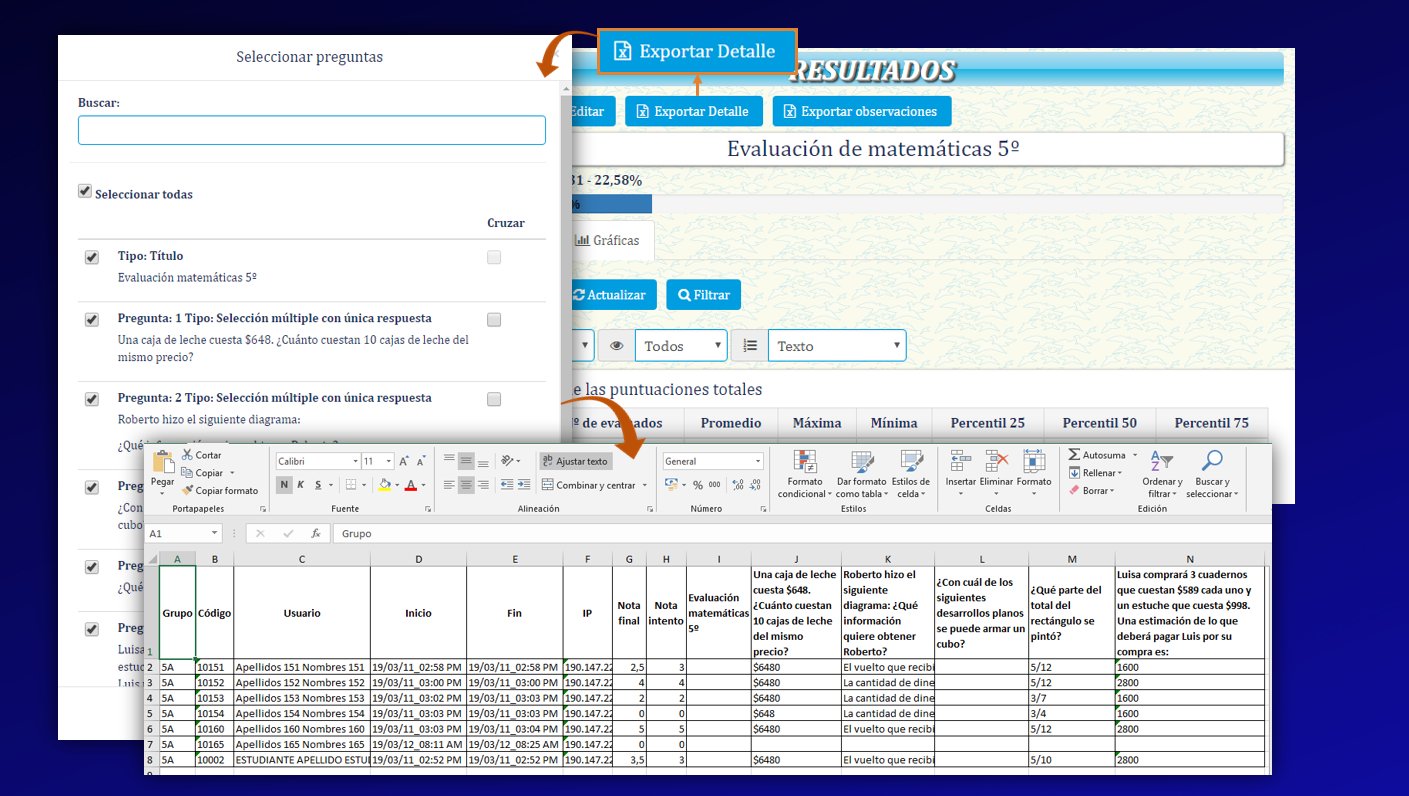Click the Formato cells icon

point(1033,461)
